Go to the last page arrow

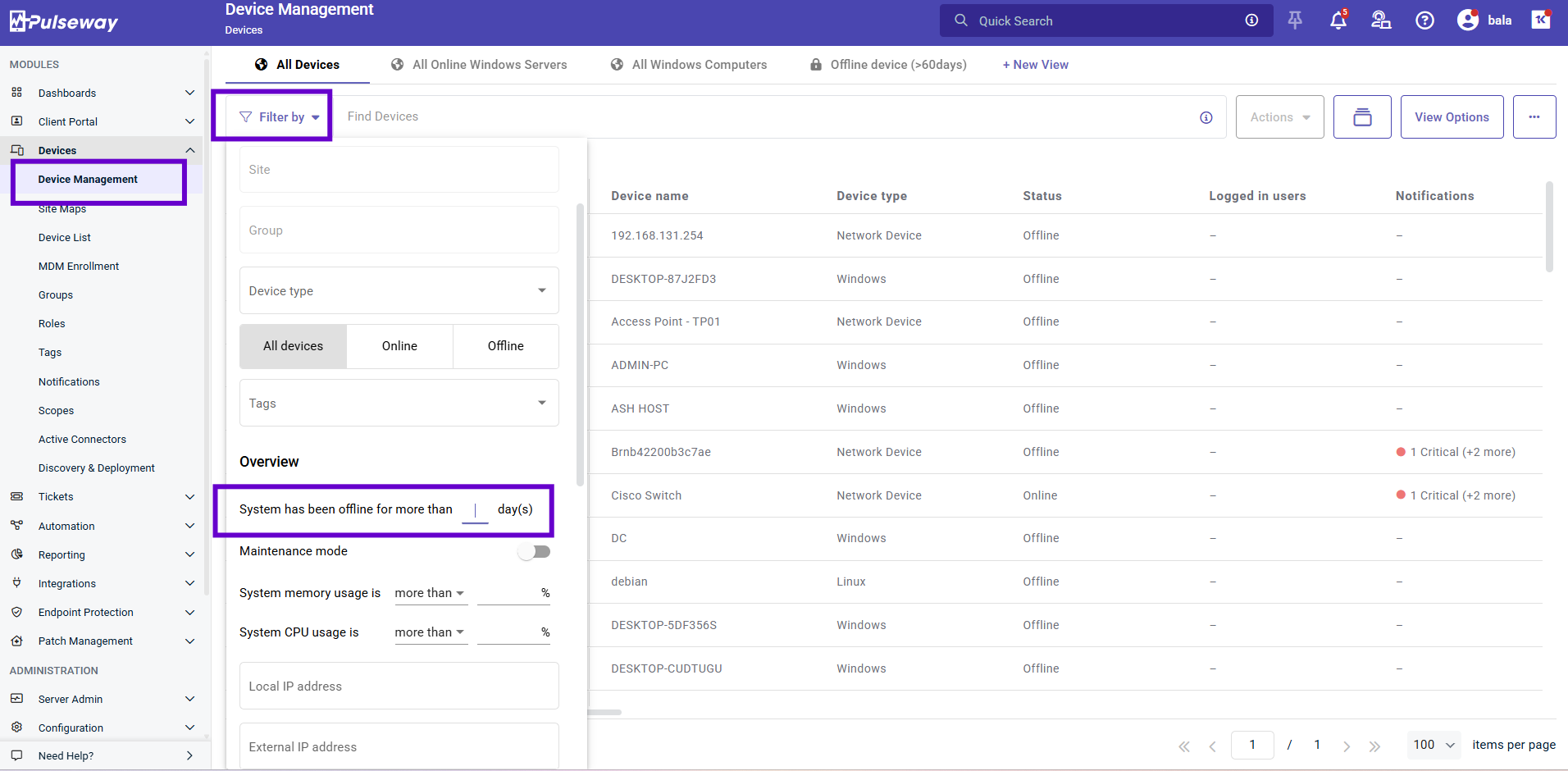tap(1375, 746)
